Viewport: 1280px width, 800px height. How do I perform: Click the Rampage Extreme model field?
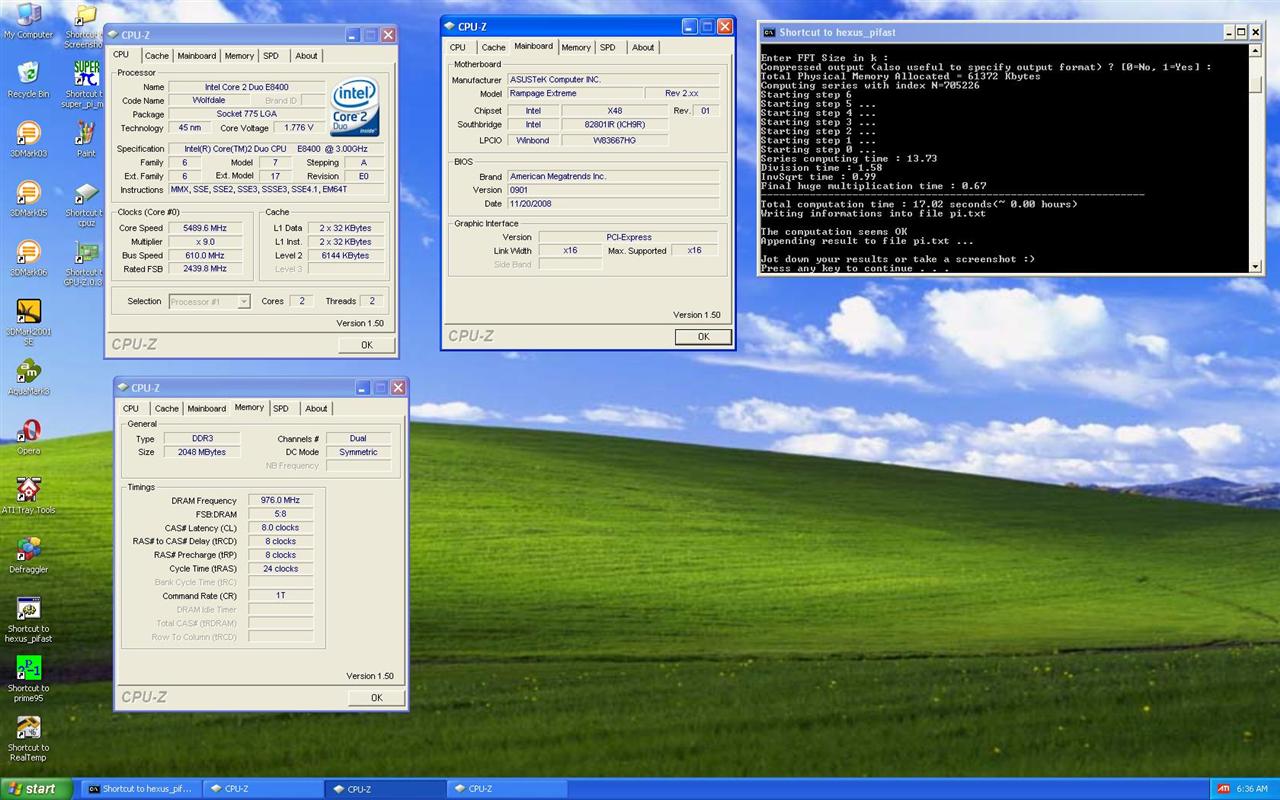tap(575, 93)
